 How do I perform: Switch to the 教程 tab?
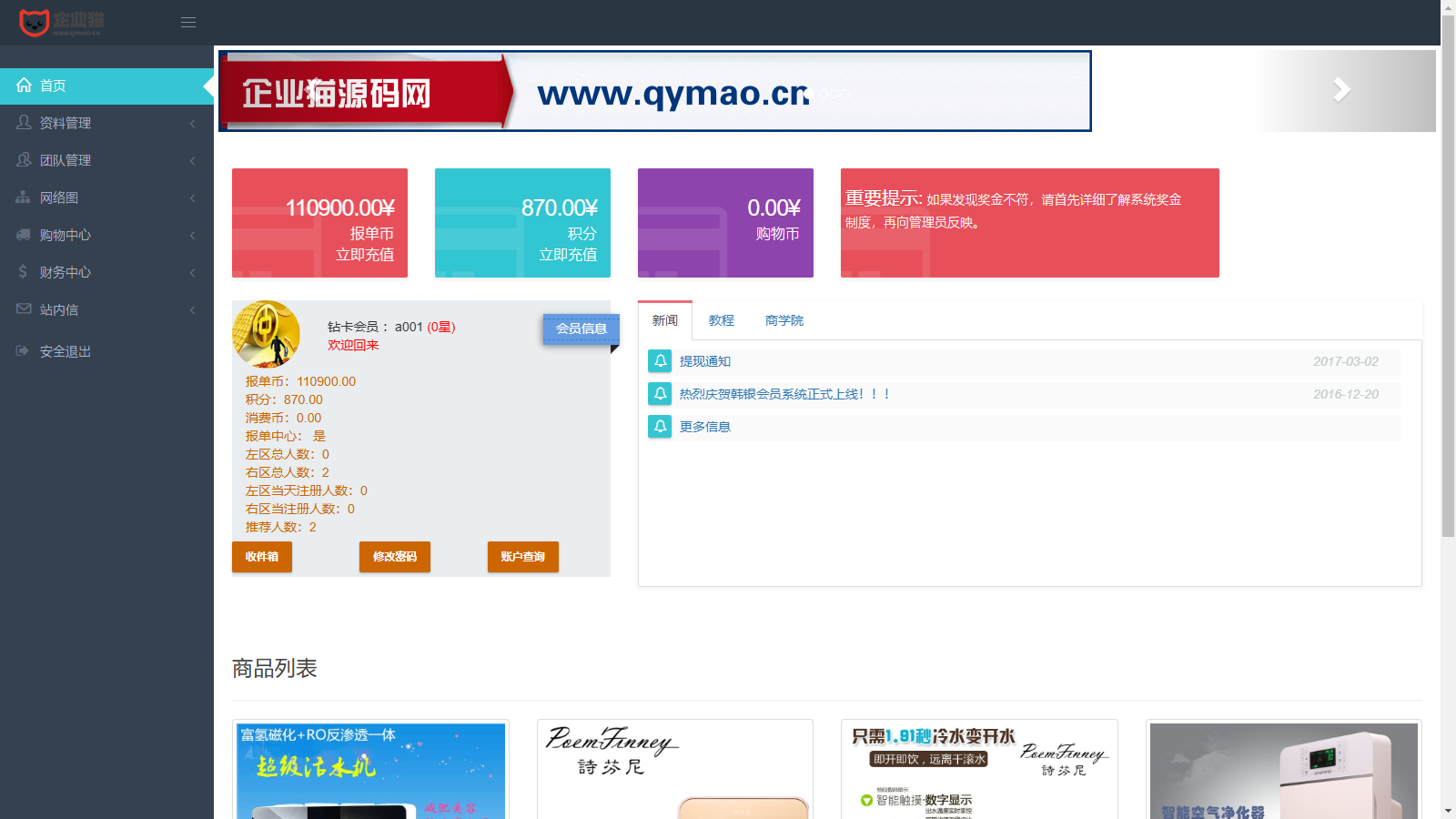(x=721, y=320)
